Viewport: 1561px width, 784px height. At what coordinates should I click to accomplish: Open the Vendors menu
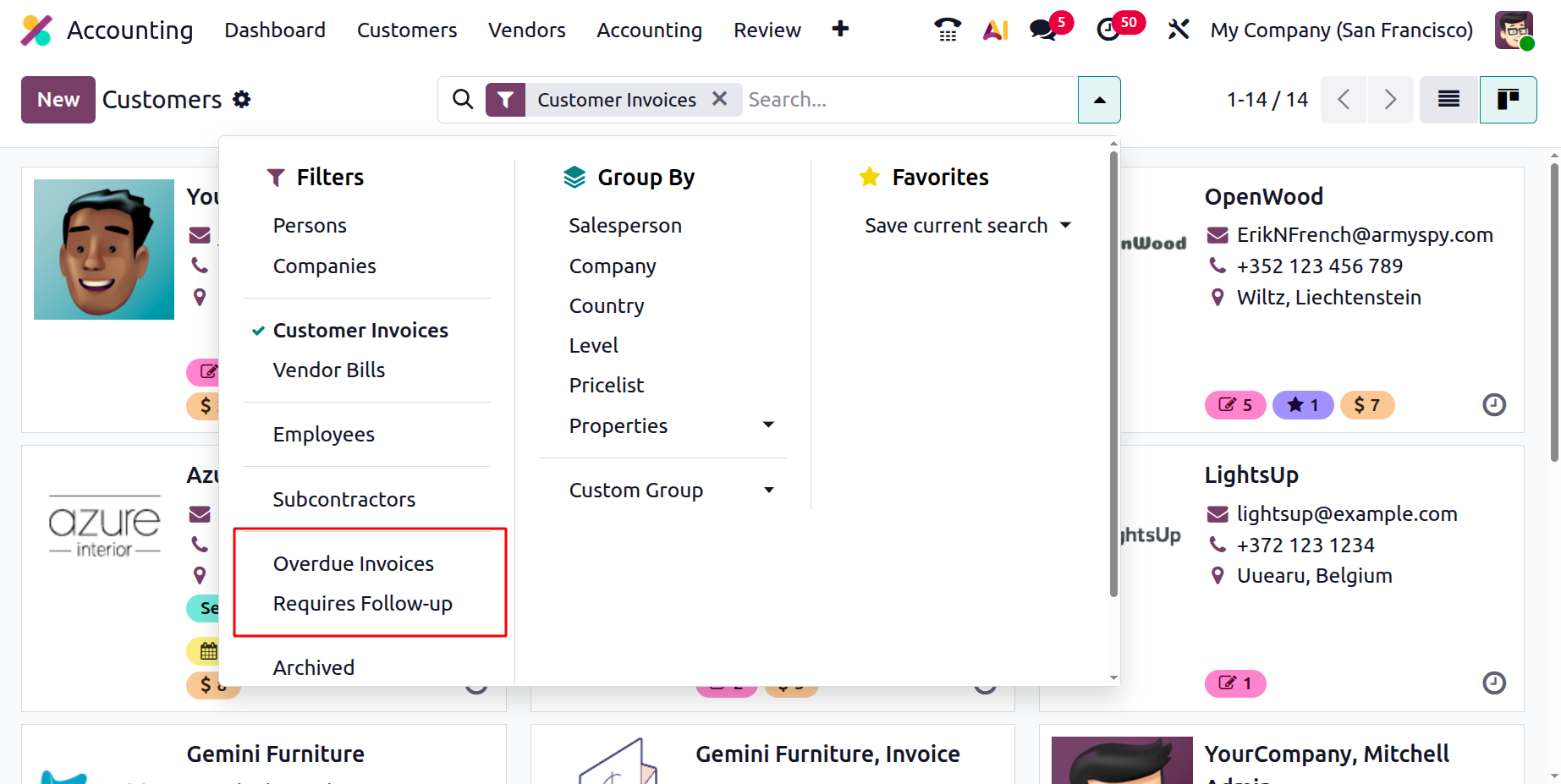(526, 30)
